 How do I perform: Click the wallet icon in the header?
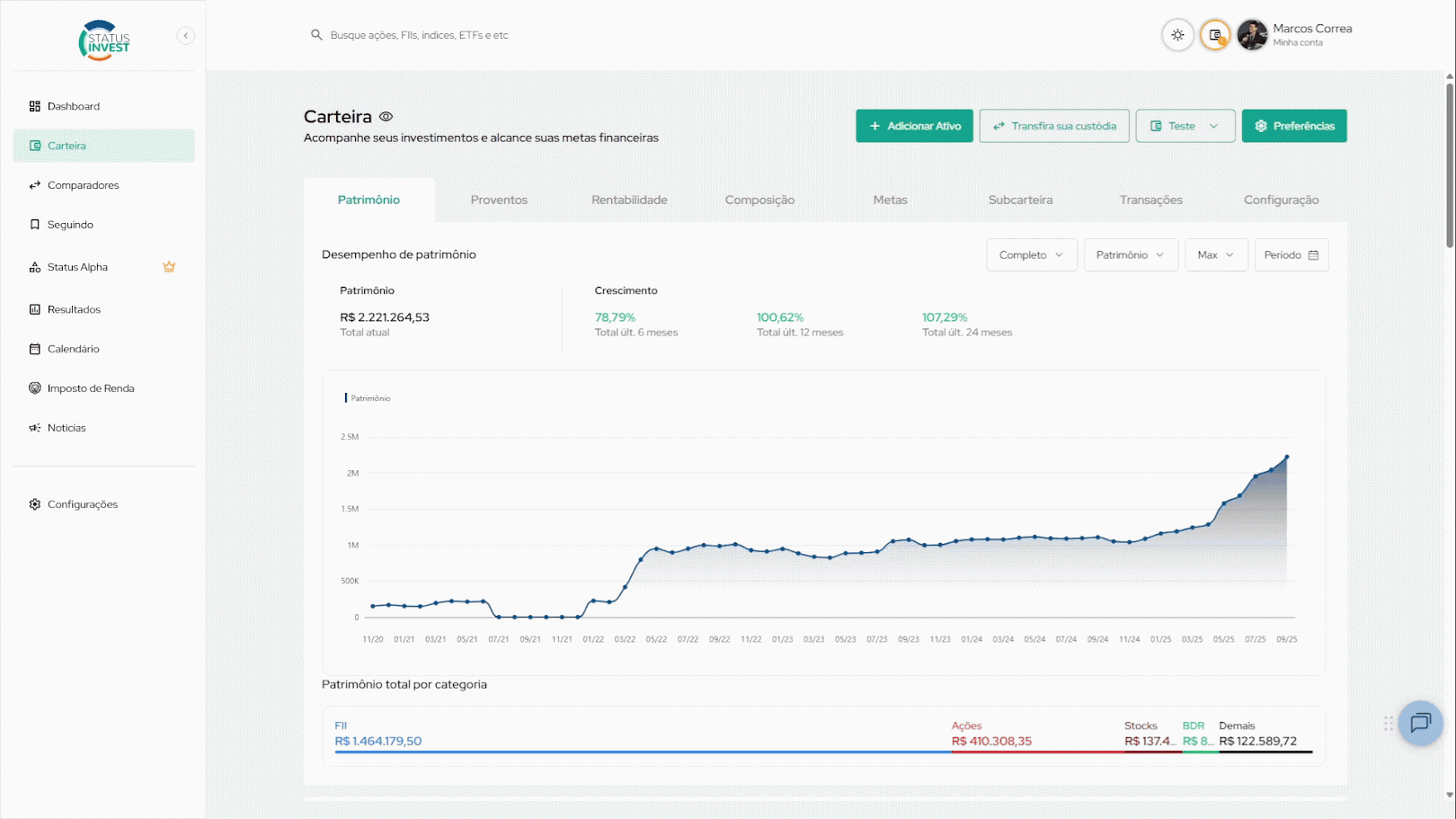tap(1215, 35)
